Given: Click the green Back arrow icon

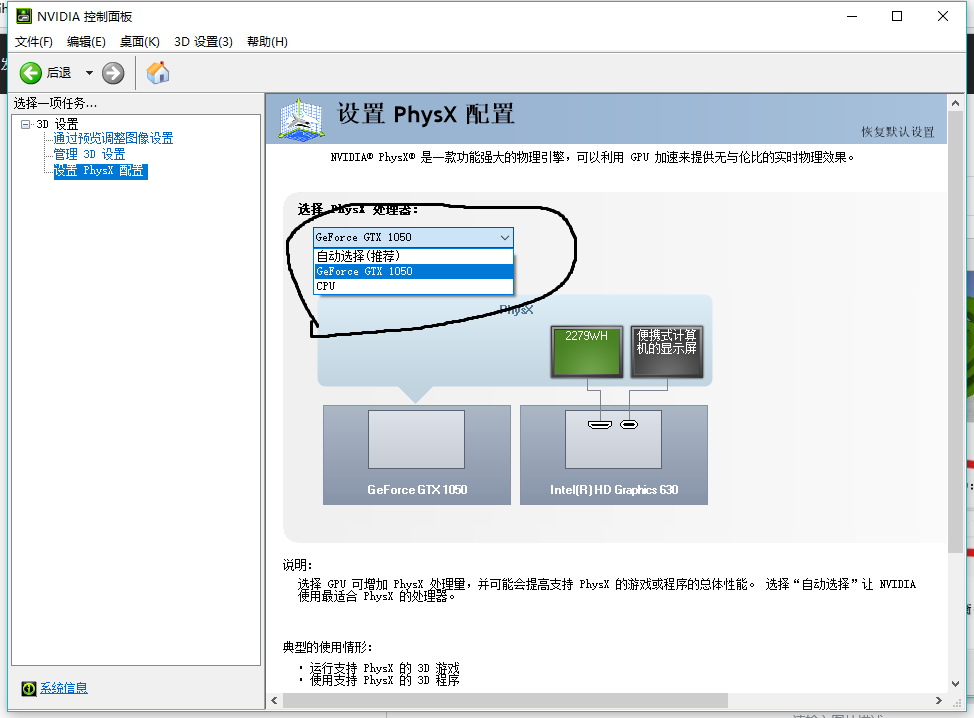Looking at the screenshot, I should coord(31,73).
